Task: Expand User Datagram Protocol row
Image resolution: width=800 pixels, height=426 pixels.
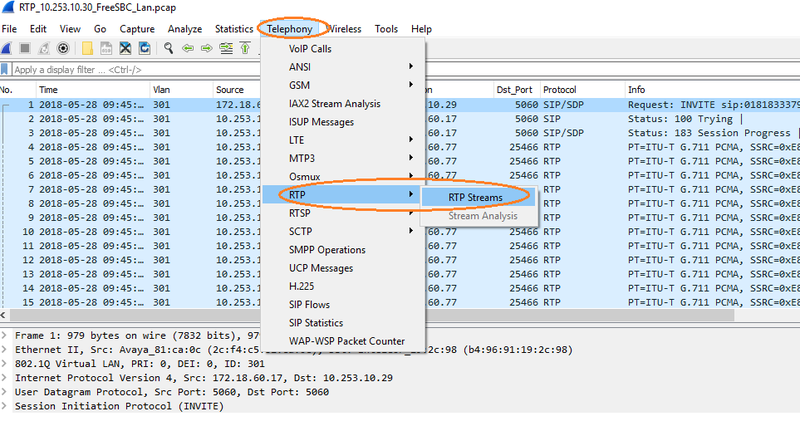Action: pos(5,392)
